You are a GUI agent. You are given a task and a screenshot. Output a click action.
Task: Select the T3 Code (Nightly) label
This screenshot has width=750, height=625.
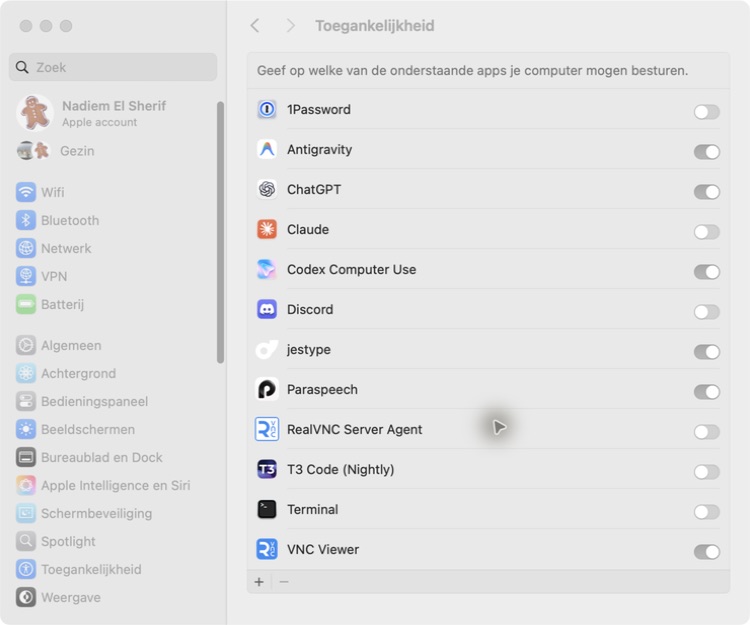(x=341, y=470)
